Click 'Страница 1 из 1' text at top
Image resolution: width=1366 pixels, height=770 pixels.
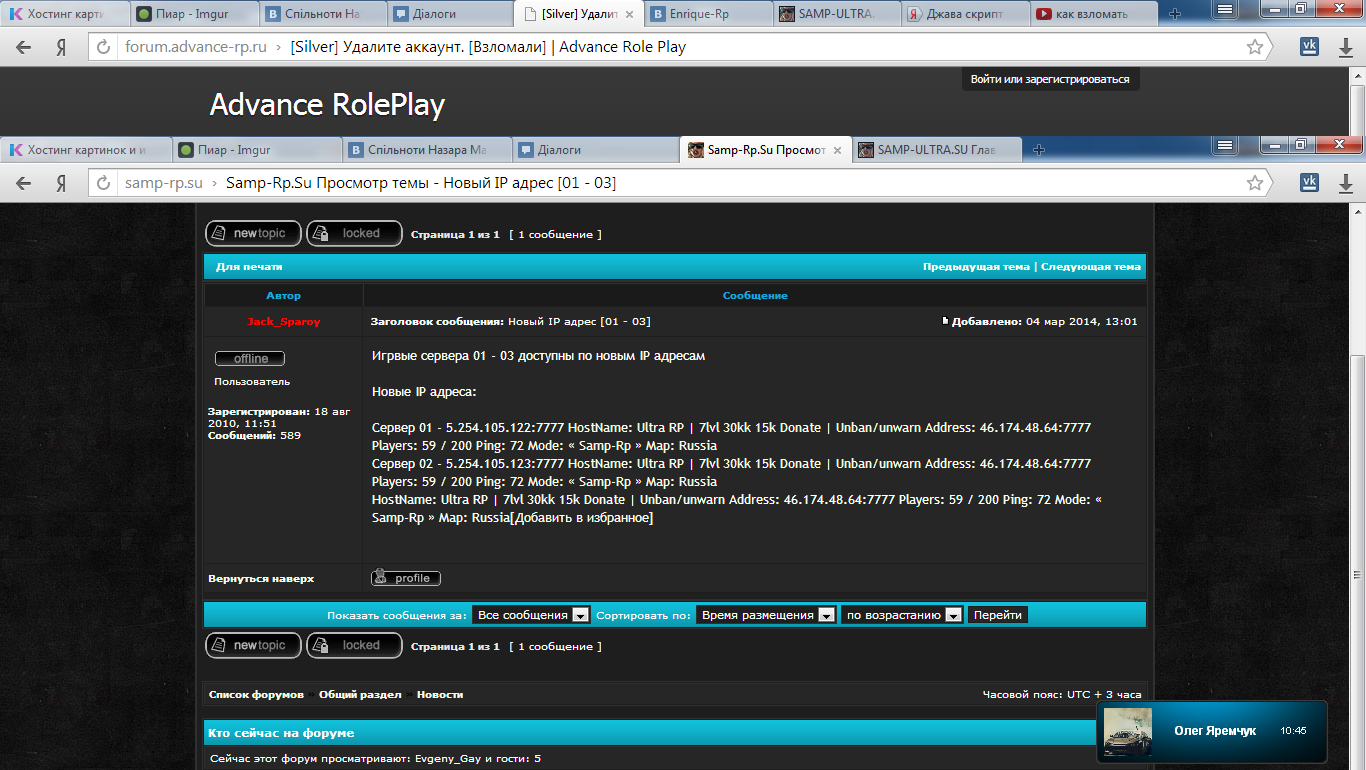pyautogui.click(x=455, y=234)
